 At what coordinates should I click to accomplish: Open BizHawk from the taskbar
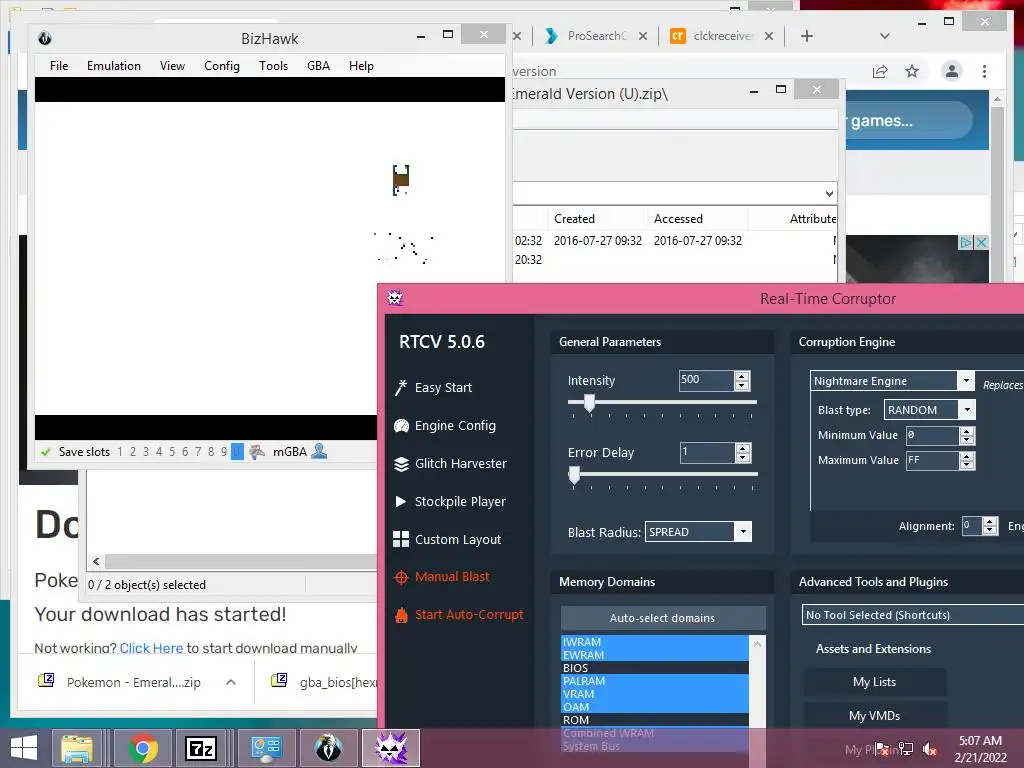pyautogui.click(x=328, y=748)
